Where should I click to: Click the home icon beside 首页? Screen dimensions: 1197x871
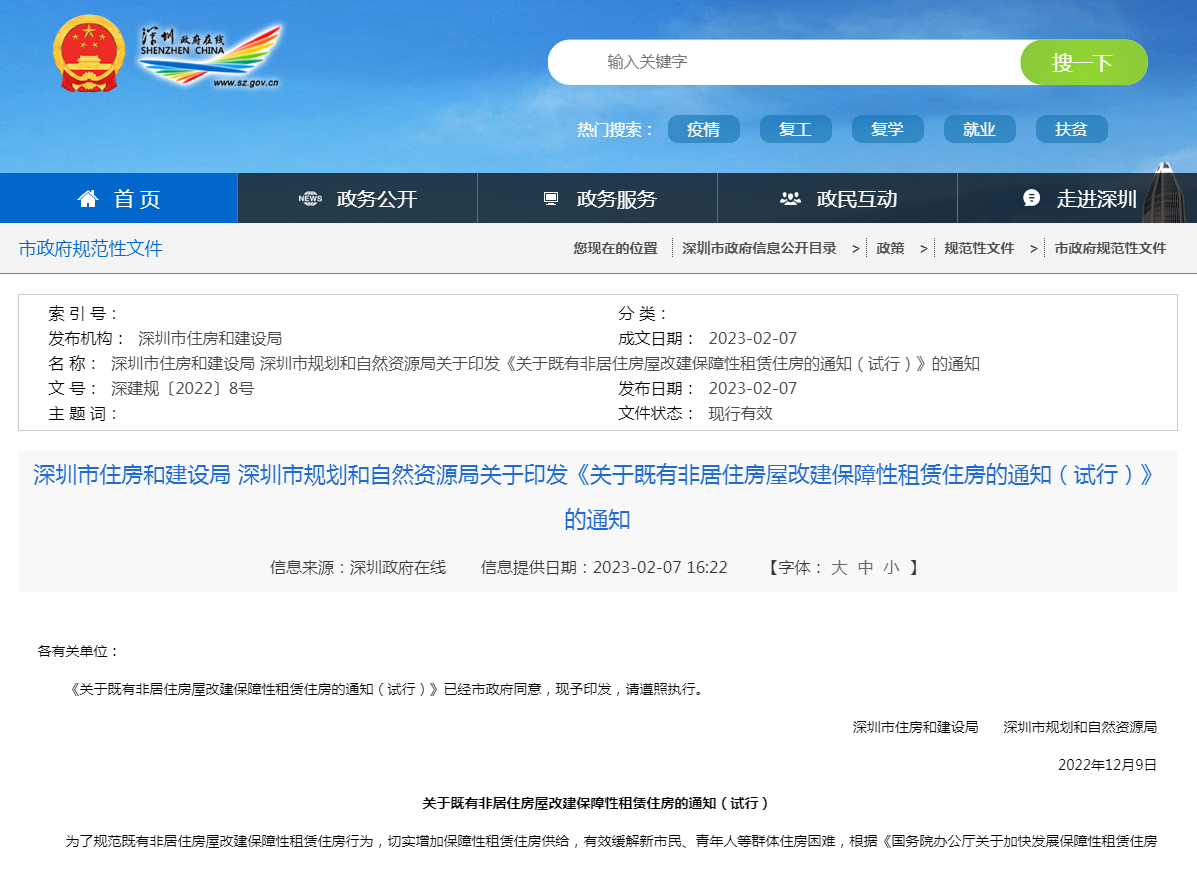[x=88, y=199]
